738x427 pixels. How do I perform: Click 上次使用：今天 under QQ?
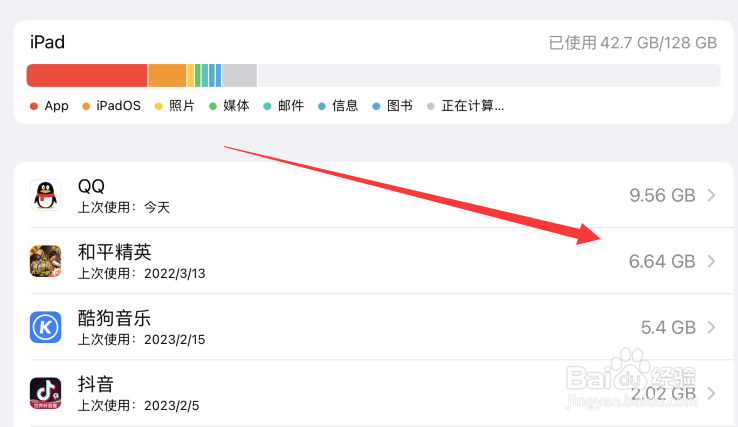pyautogui.click(x=124, y=207)
